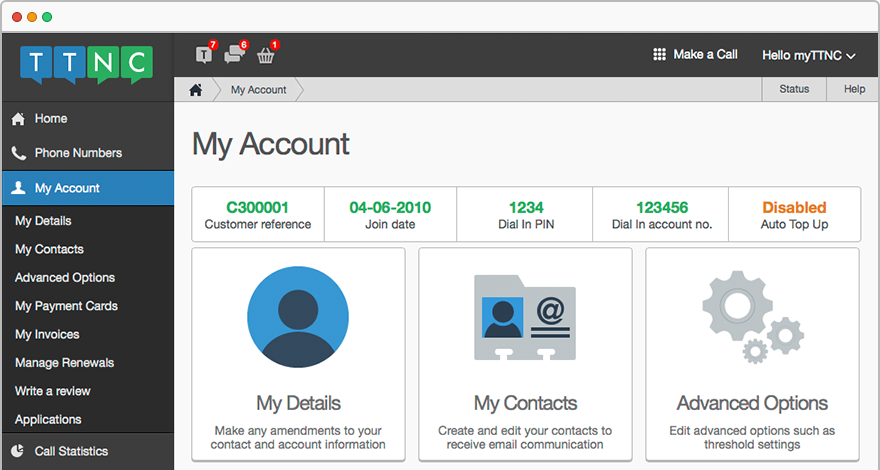This screenshot has width=880, height=470.
Task: Open the Status link
Action: point(794,89)
